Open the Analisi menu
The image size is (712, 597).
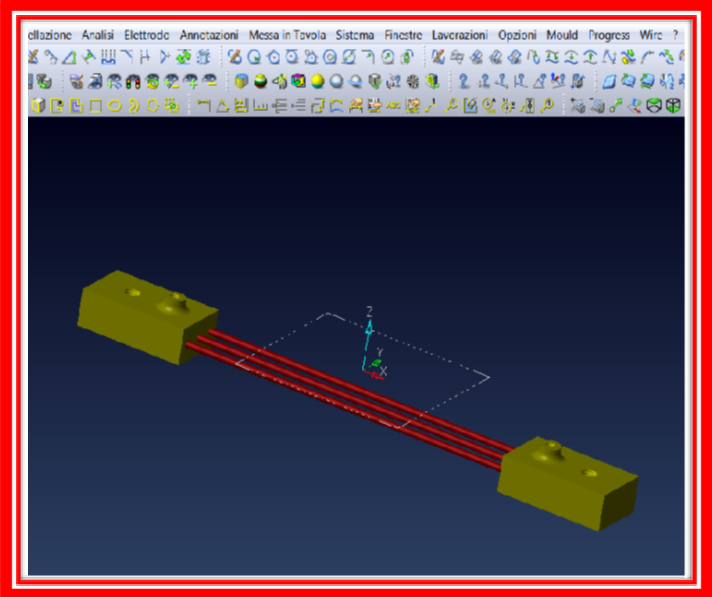[99, 34]
